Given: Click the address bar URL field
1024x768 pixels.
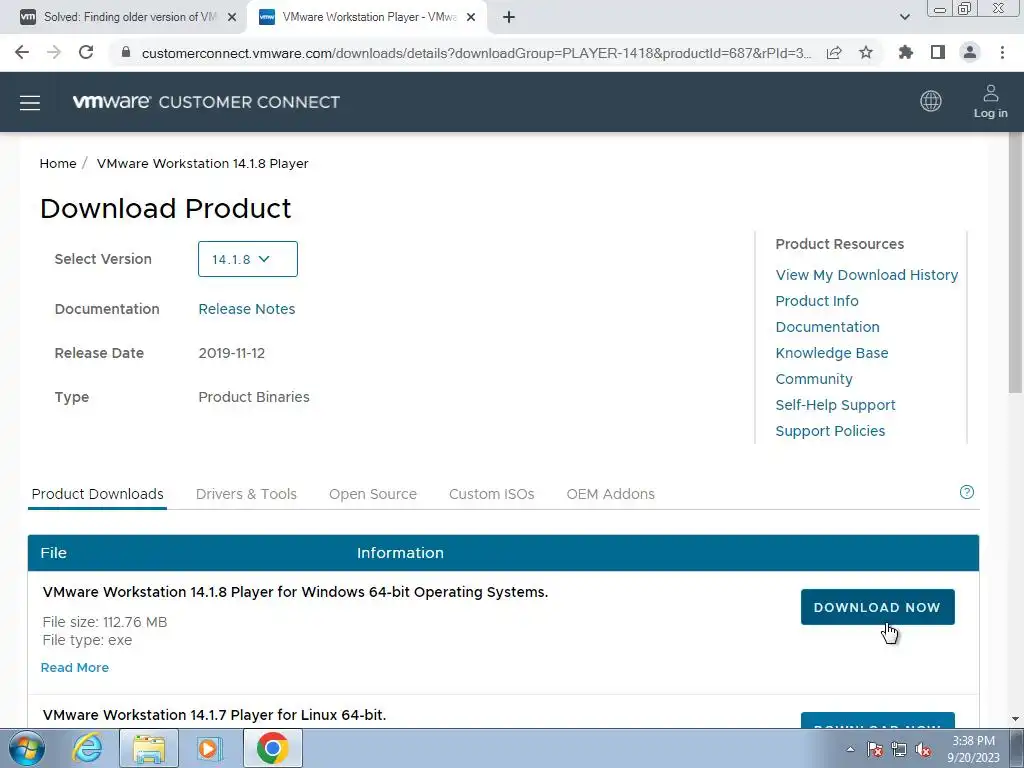Looking at the screenshot, I should click(x=476, y=53).
